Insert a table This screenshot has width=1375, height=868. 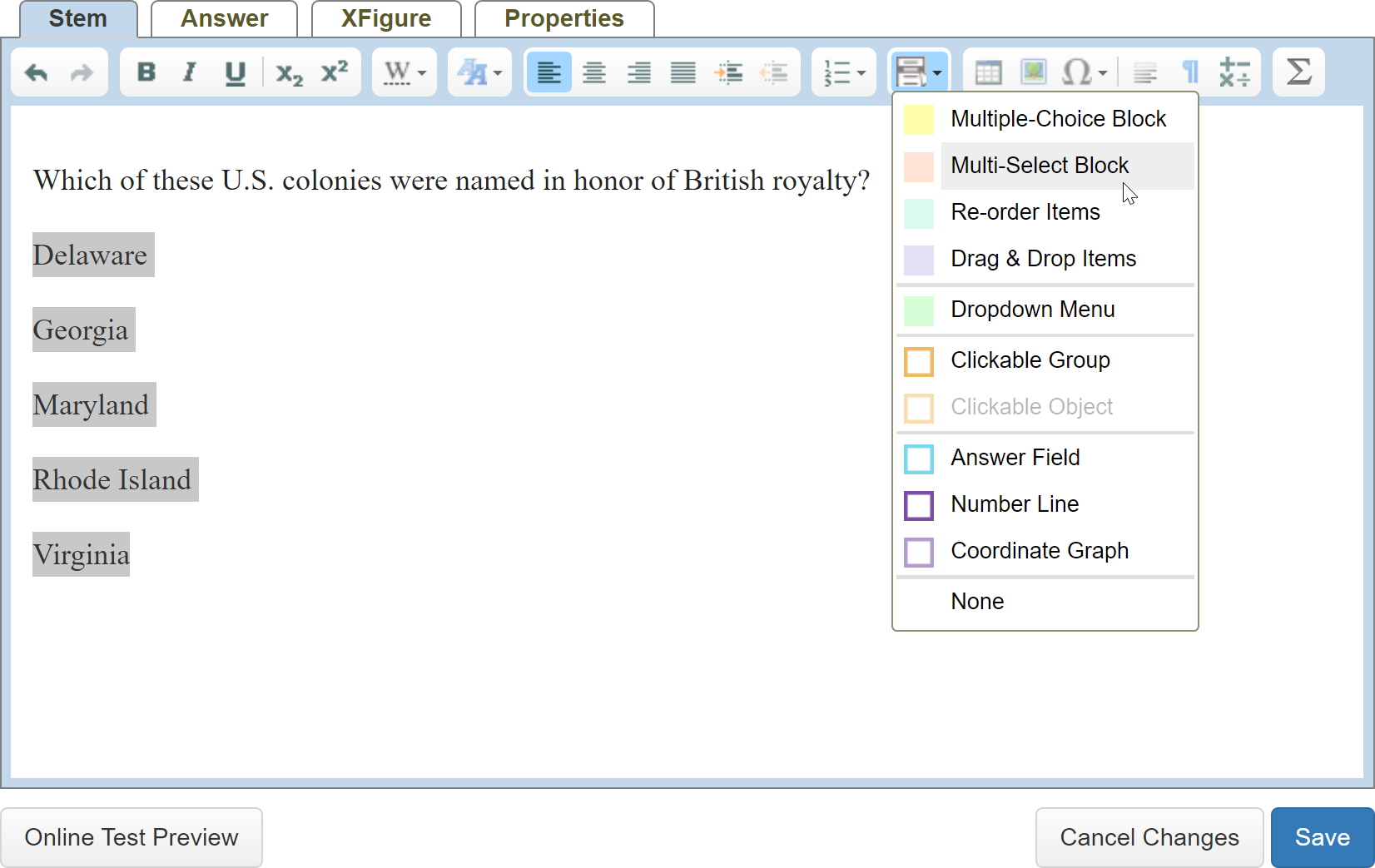[988, 72]
